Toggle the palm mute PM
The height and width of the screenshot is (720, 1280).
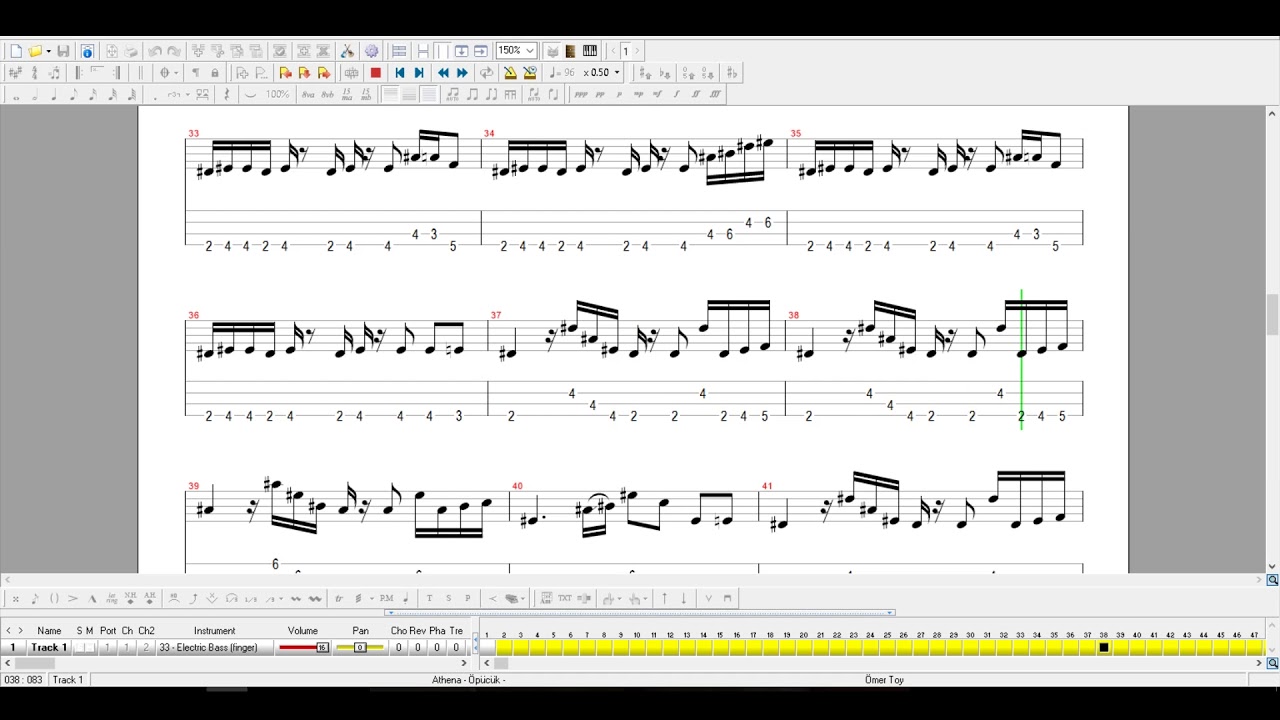tap(386, 598)
